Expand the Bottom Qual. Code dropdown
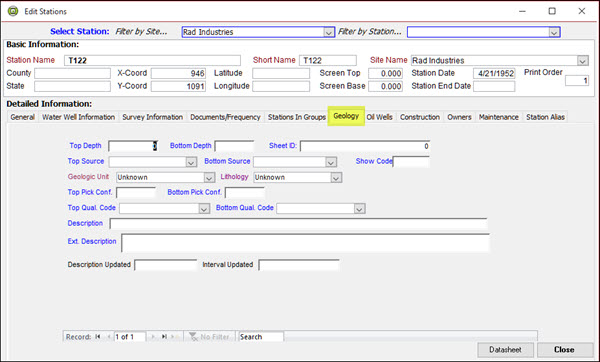Screen dimensions: 600x362 [x=359, y=209]
